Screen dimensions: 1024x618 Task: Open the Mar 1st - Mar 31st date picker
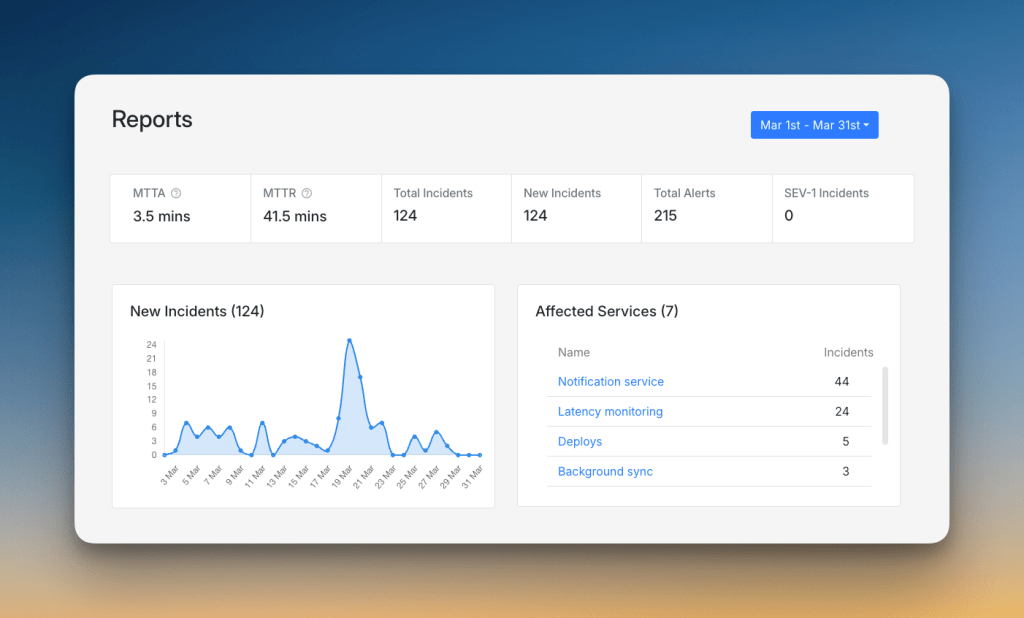point(814,124)
